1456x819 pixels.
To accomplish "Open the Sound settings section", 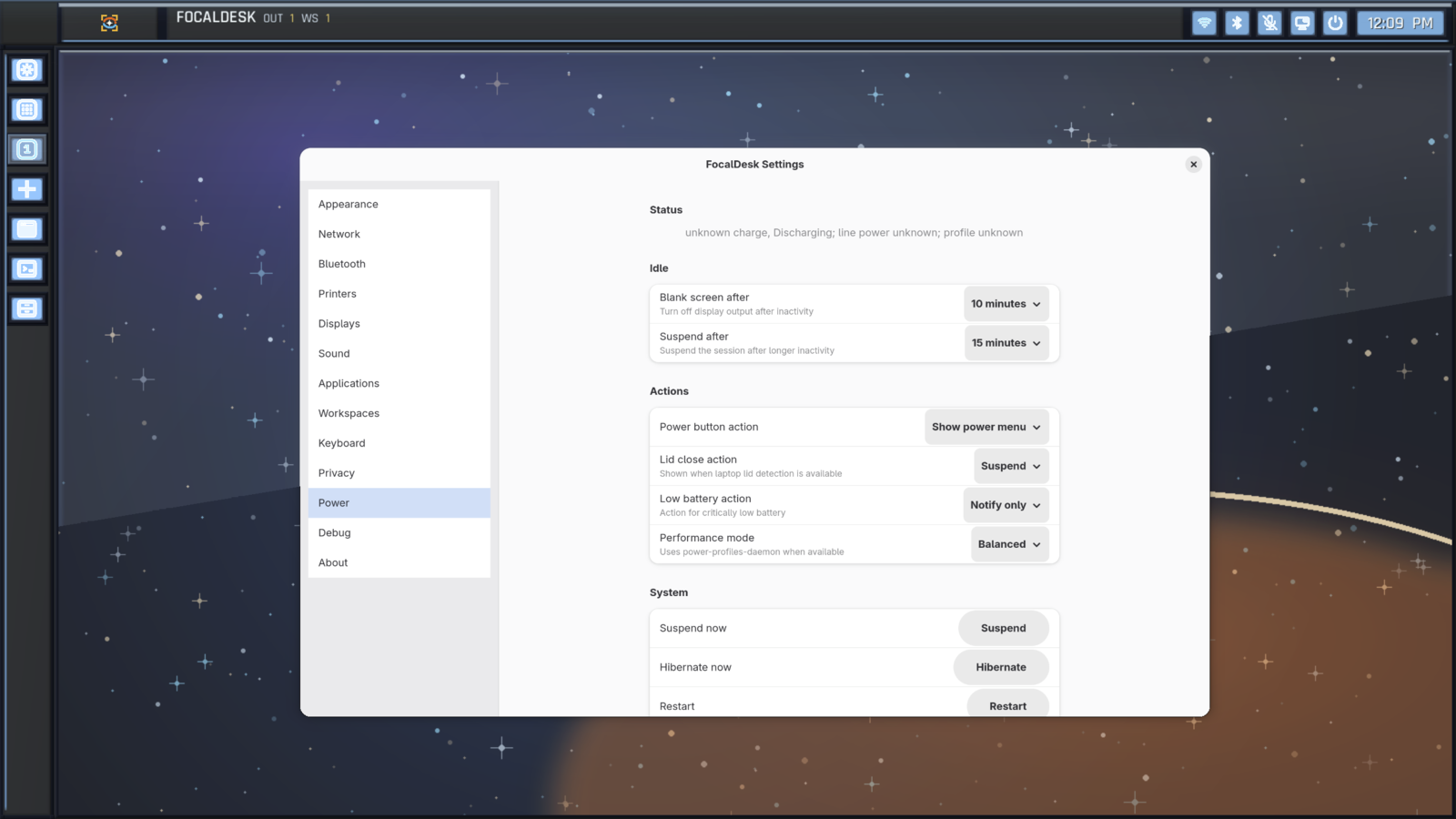I will pyautogui.click(x=399, y=354).
